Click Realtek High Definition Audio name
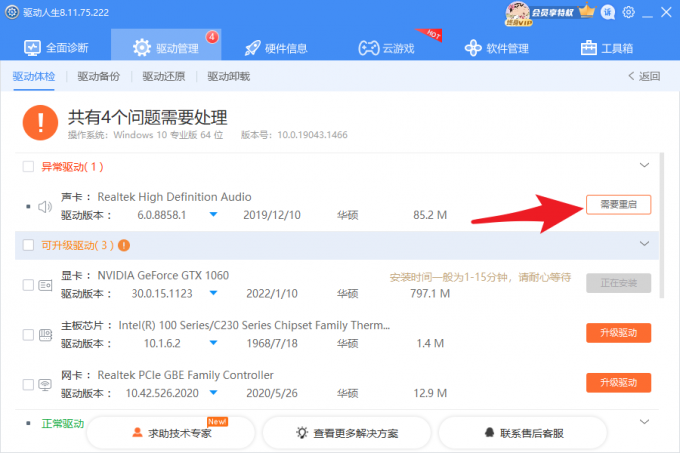680x453 pixels. [x=174, y=197]
